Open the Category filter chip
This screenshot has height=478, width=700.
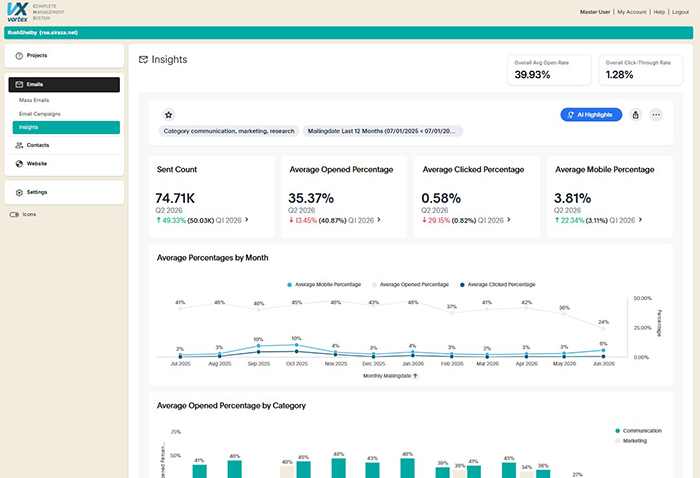click(229, 131)
